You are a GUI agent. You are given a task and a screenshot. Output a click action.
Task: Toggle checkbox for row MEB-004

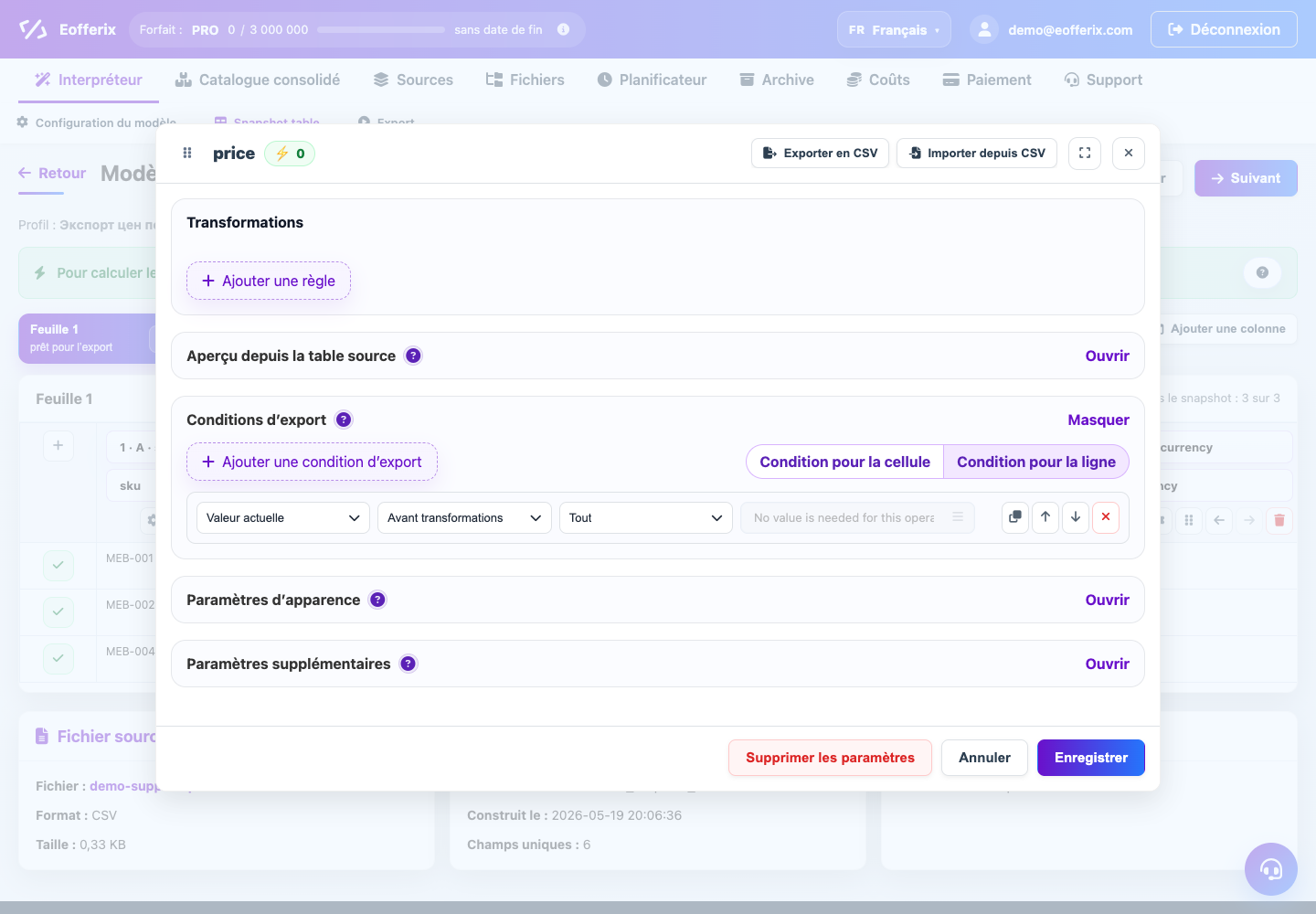click(58, 657)
